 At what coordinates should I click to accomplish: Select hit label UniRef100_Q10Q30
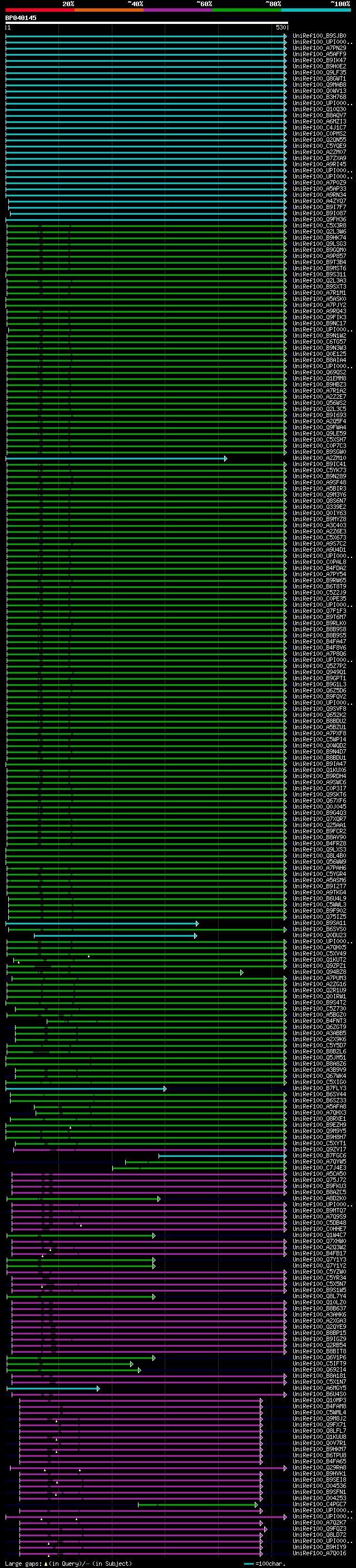click(319, 110)
